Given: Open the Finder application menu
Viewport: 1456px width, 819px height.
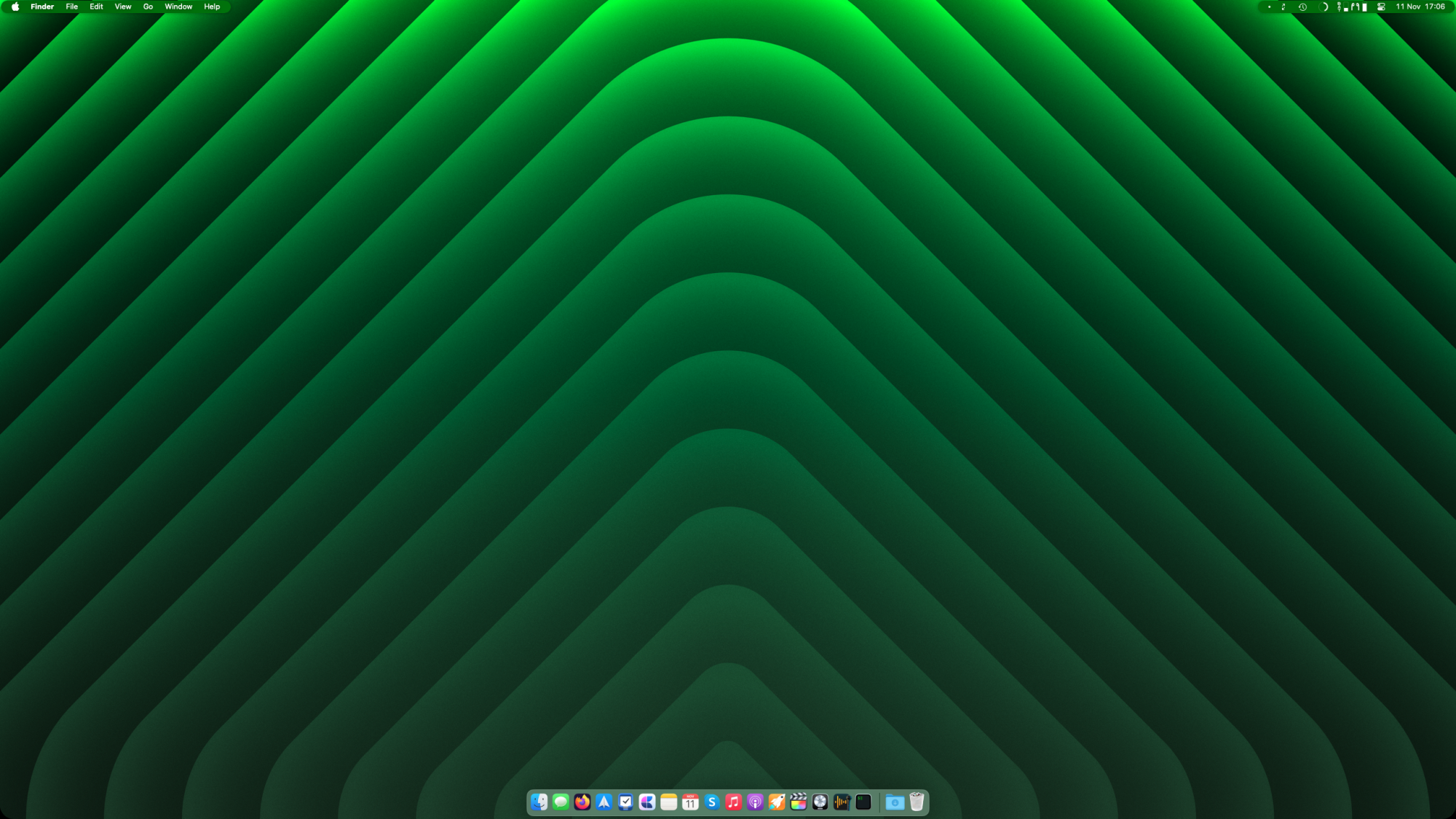Looking at the screenshot, I should click(42, 7).
